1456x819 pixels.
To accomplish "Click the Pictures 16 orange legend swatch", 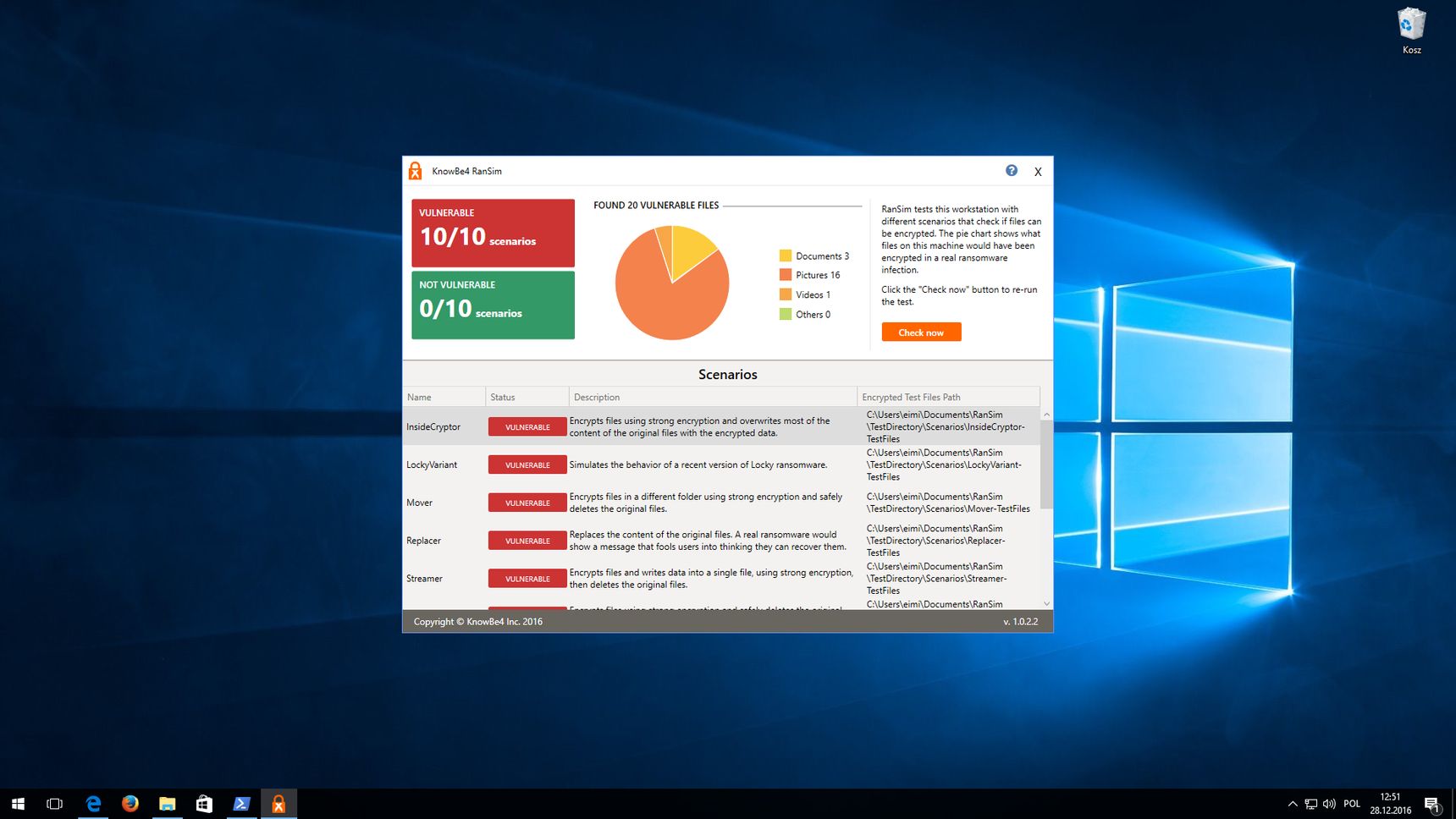I will (x=786, y=275).
